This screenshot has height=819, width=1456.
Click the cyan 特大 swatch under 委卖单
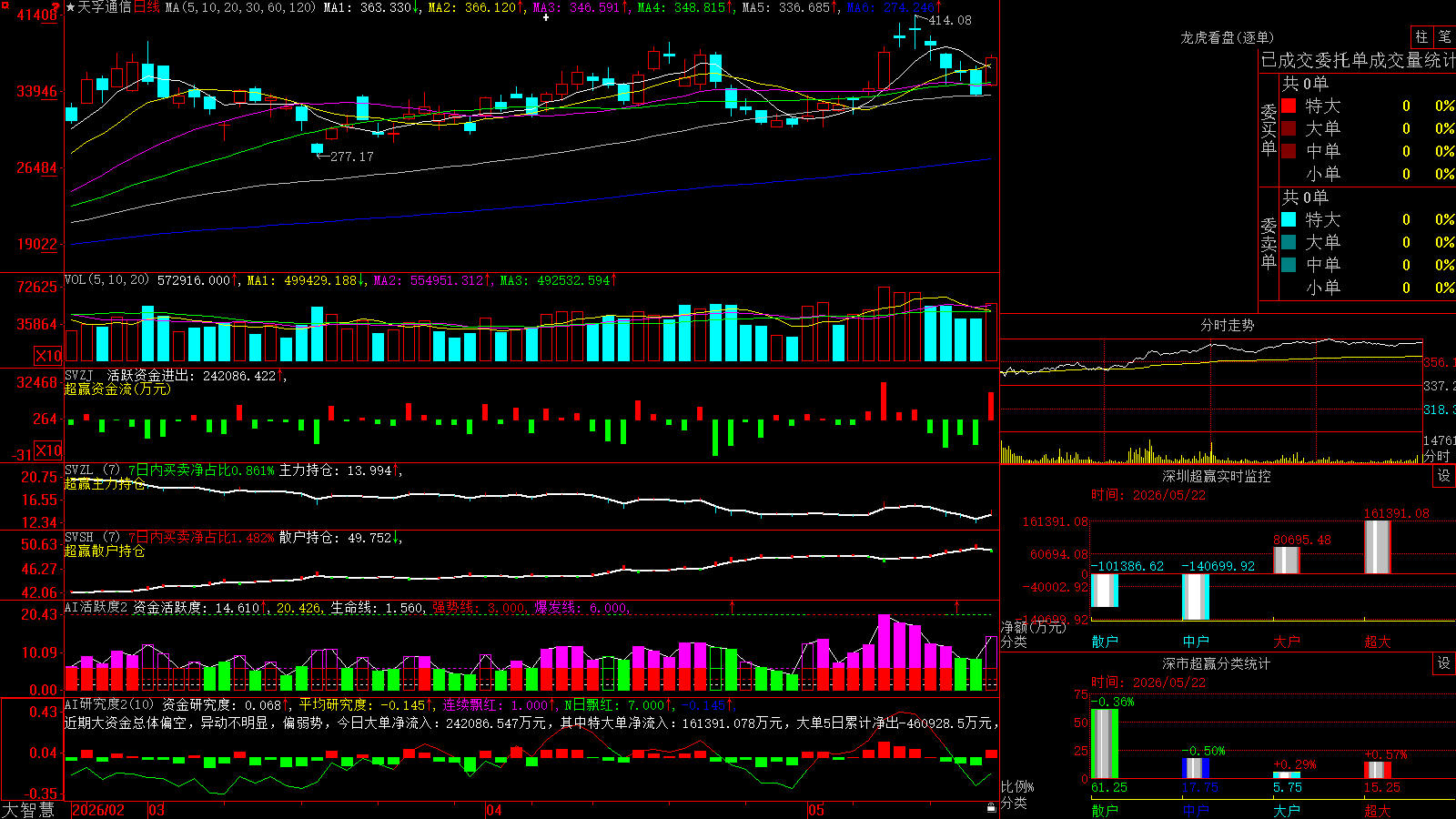click(1289, 219)
